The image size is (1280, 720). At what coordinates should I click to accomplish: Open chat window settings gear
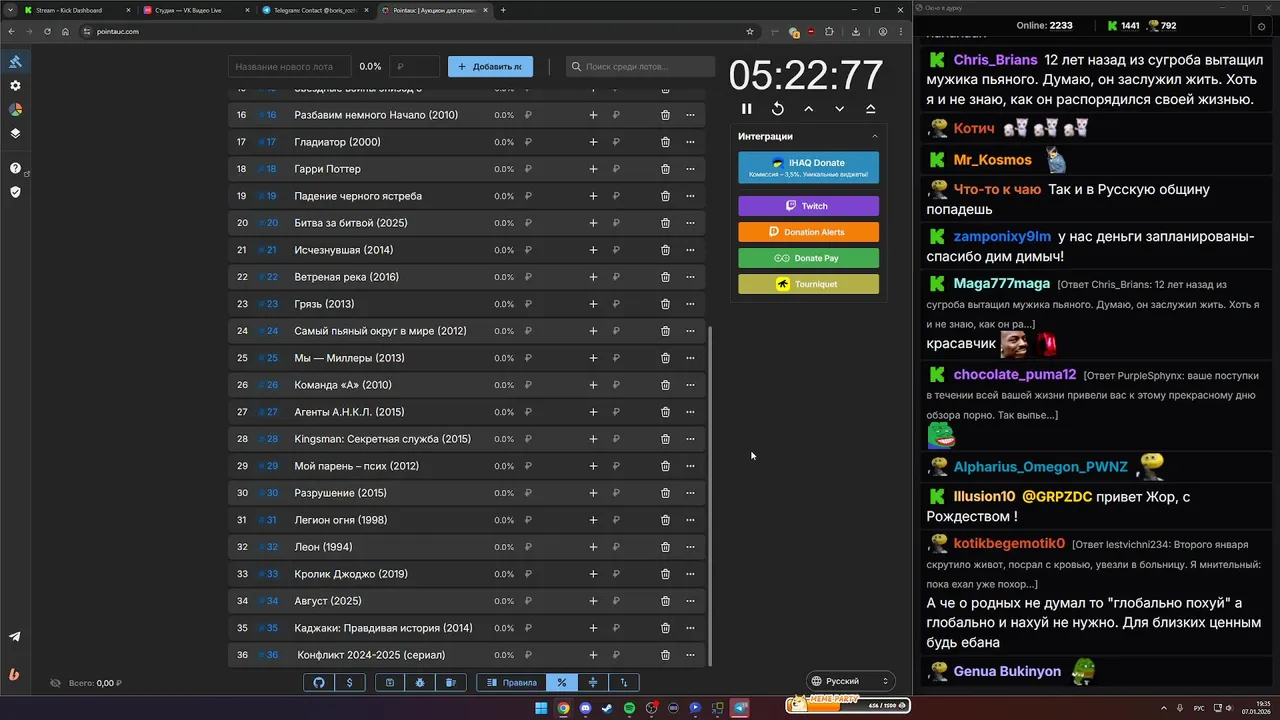pyautogui.click(x=1259, y=25)
